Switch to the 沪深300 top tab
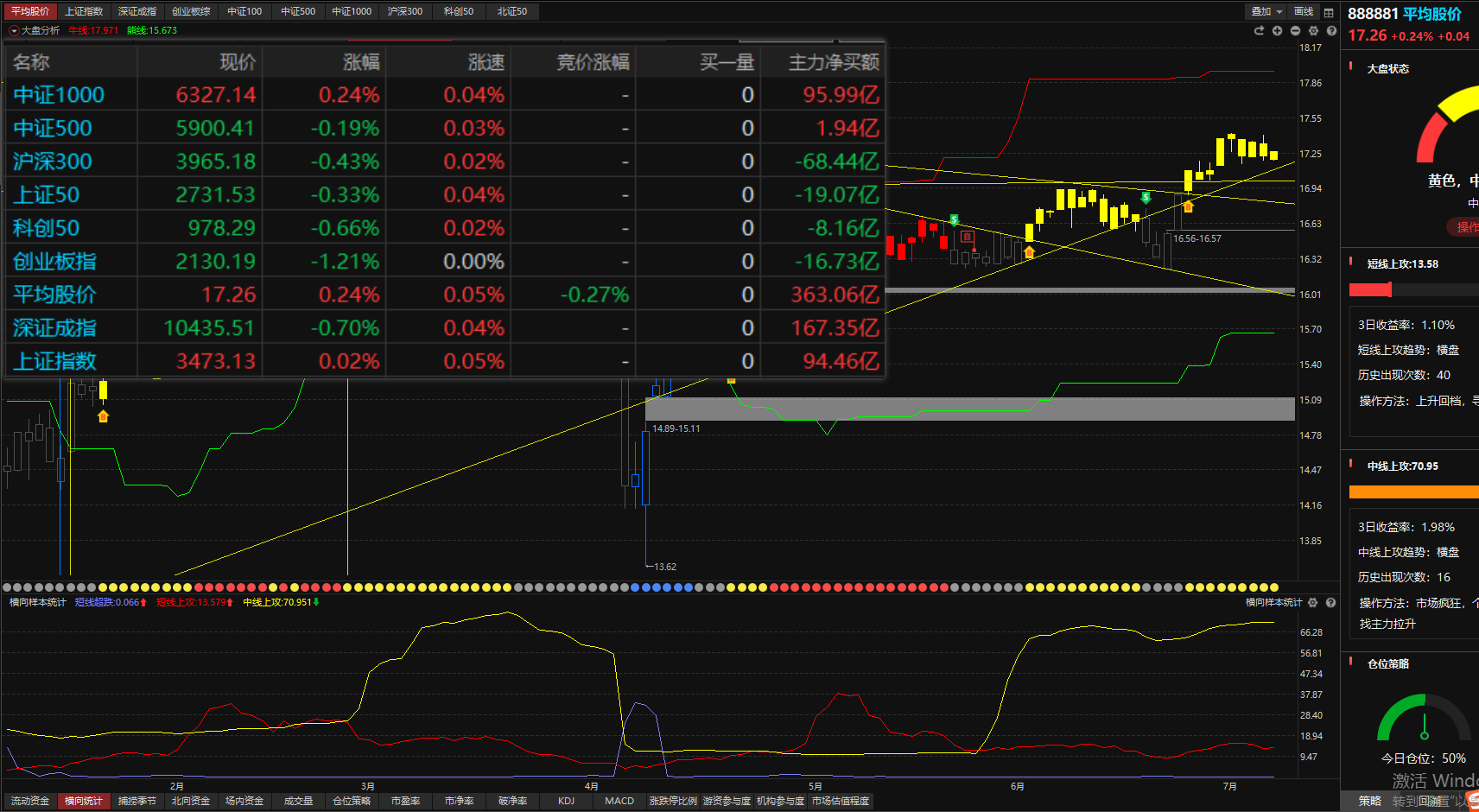This screenshot has width=1479, height=812. [405, 11]
